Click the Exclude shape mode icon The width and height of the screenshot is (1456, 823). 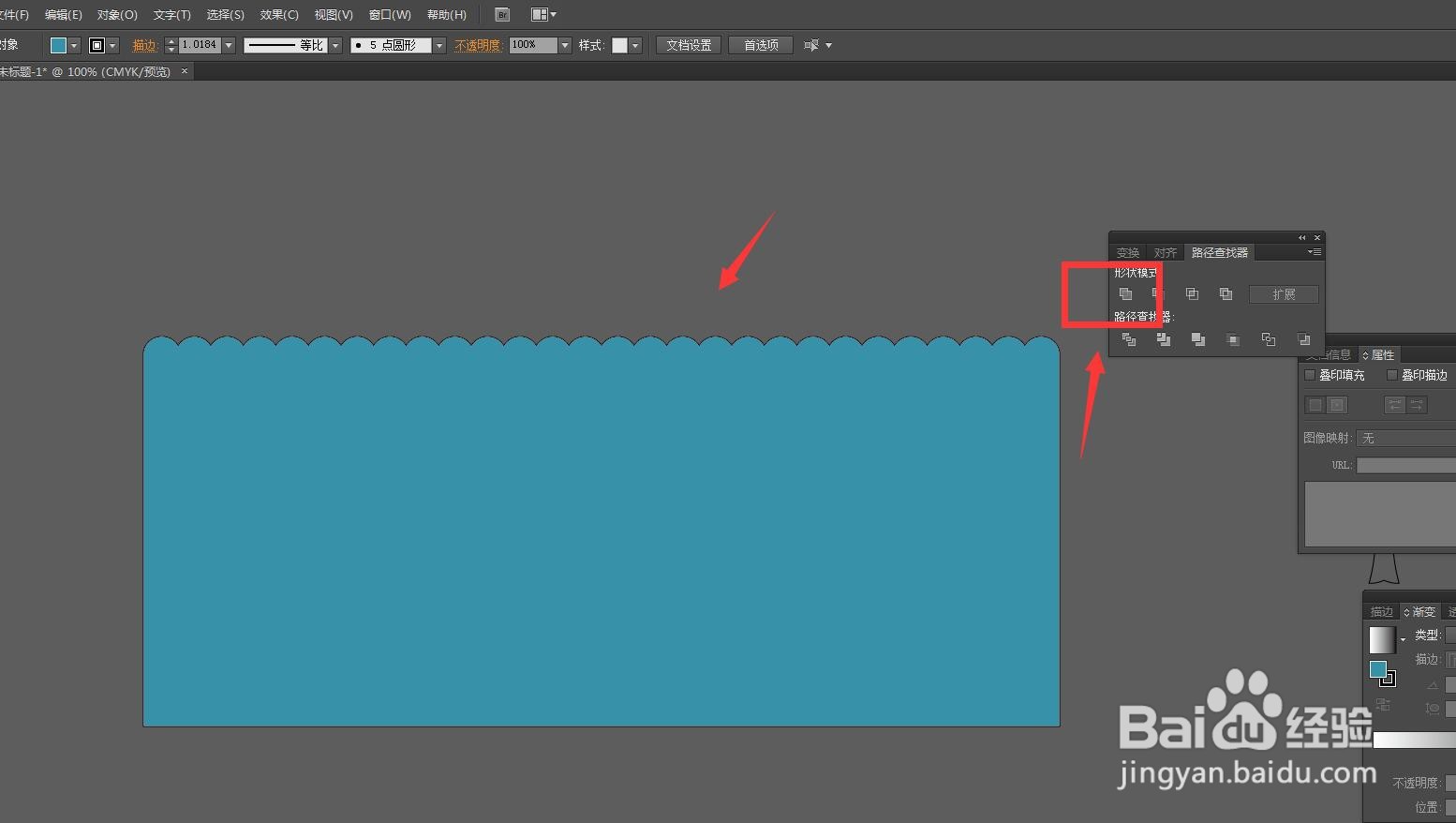(1226, 294)
